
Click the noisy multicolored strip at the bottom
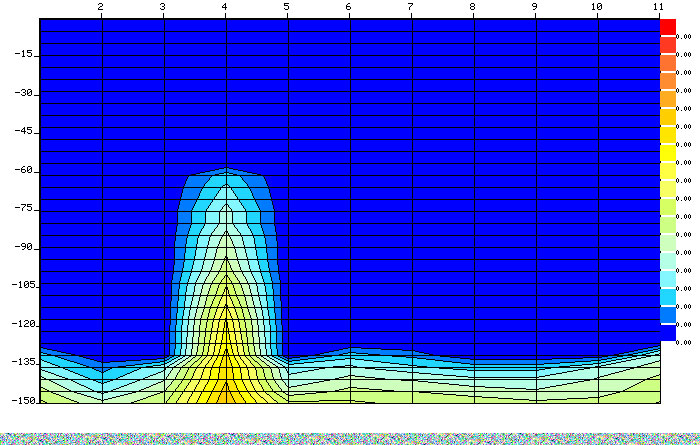tap(350, 438)
